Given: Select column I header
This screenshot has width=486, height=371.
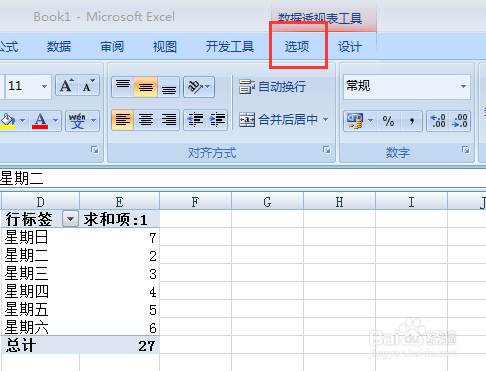Looking at the screenshot, I should (x=411, y=202).
